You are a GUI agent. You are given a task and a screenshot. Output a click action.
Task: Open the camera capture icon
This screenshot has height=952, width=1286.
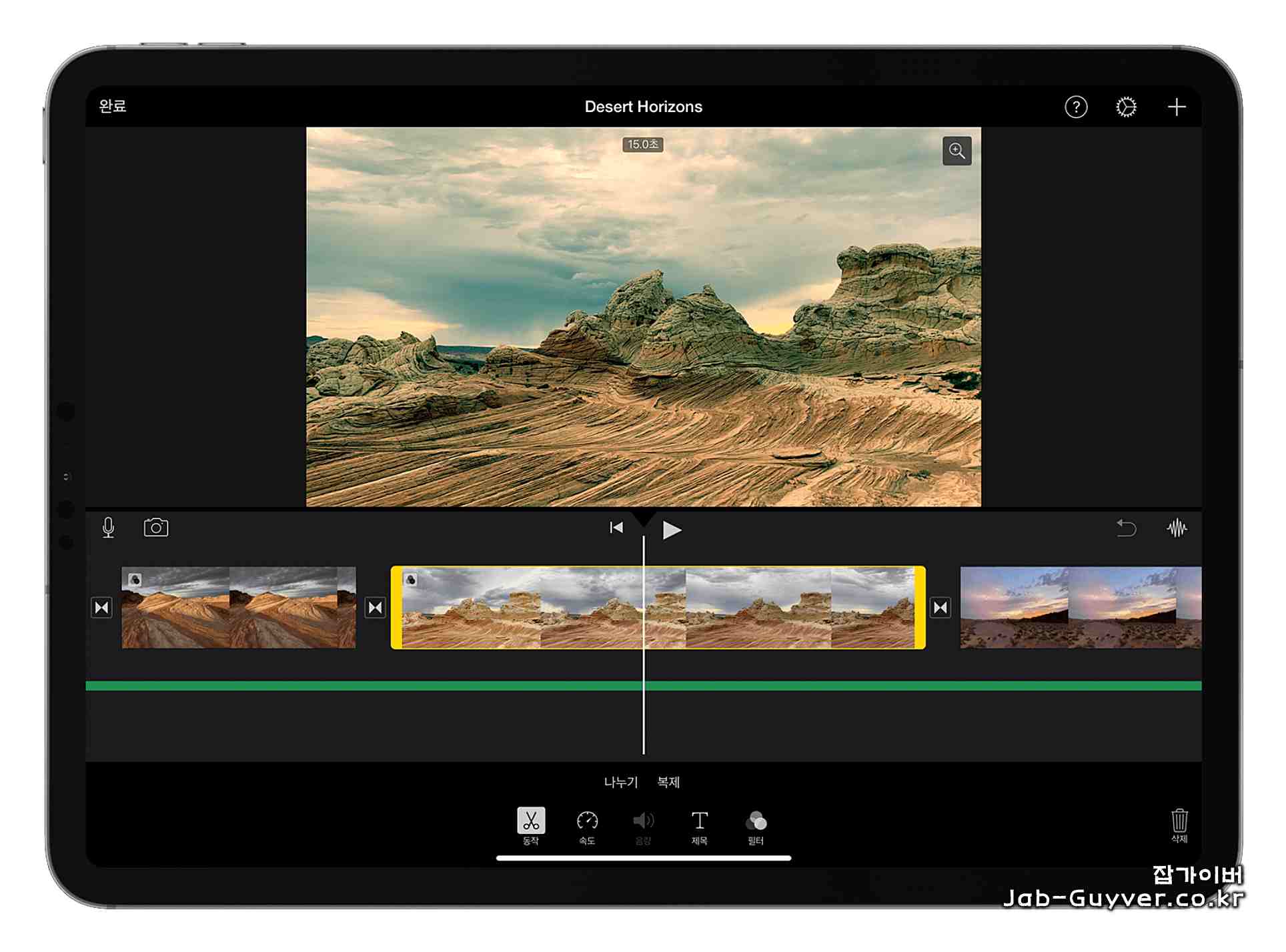click(156, 528)
